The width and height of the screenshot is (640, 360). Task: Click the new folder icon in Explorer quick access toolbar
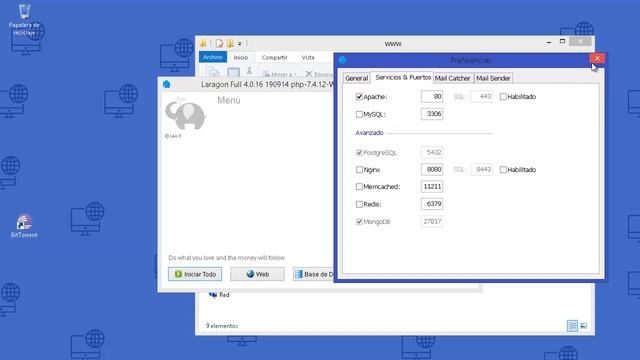click(x=230, y=43)
